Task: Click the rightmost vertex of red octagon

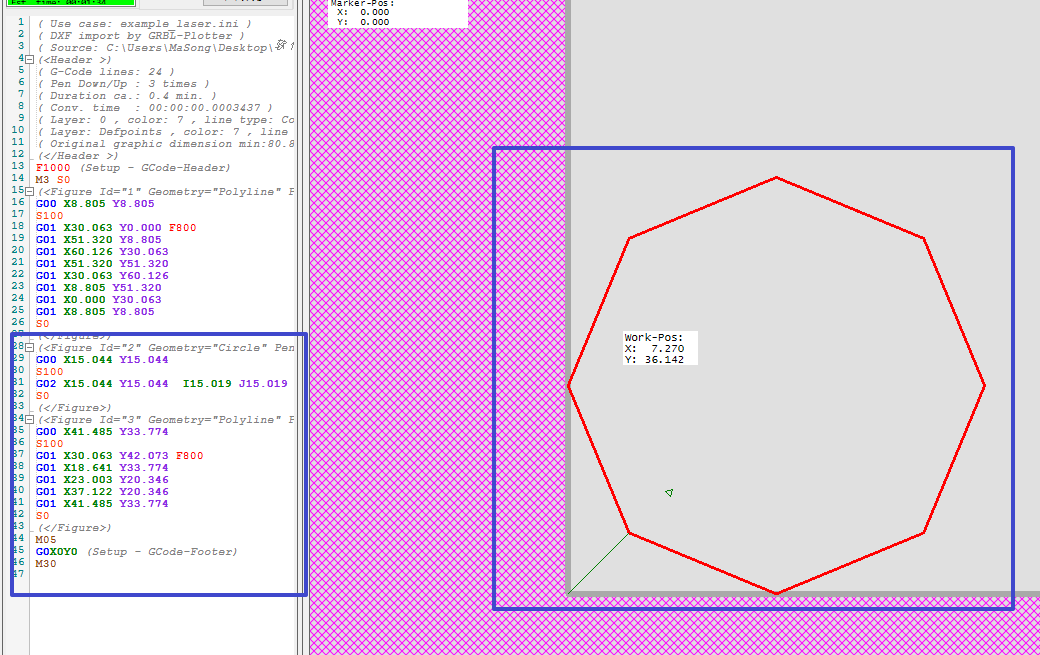Action: [x=984, y=385]
